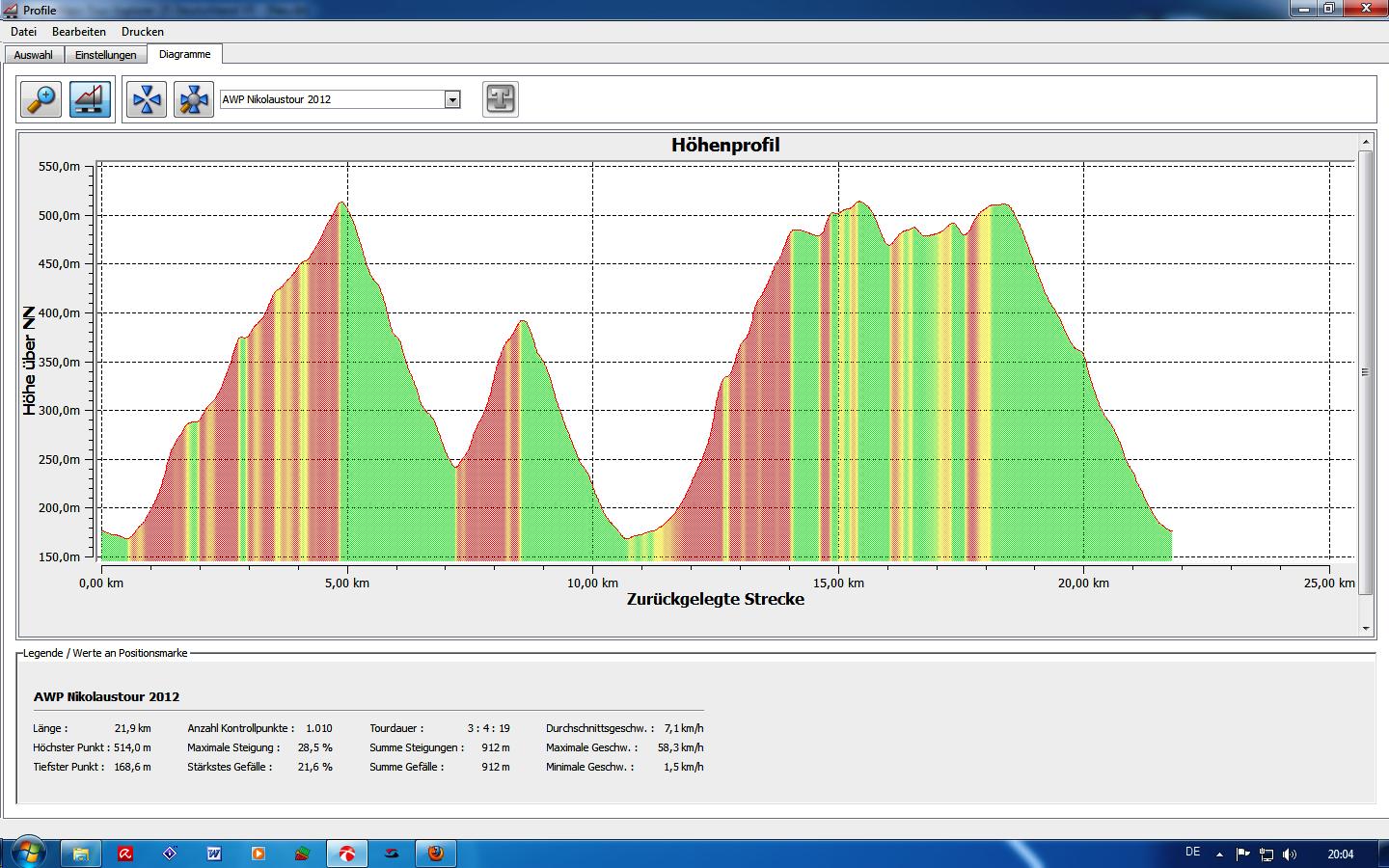Click the blue arrows icon with magnifier
1389x868 pixels.
194,99
